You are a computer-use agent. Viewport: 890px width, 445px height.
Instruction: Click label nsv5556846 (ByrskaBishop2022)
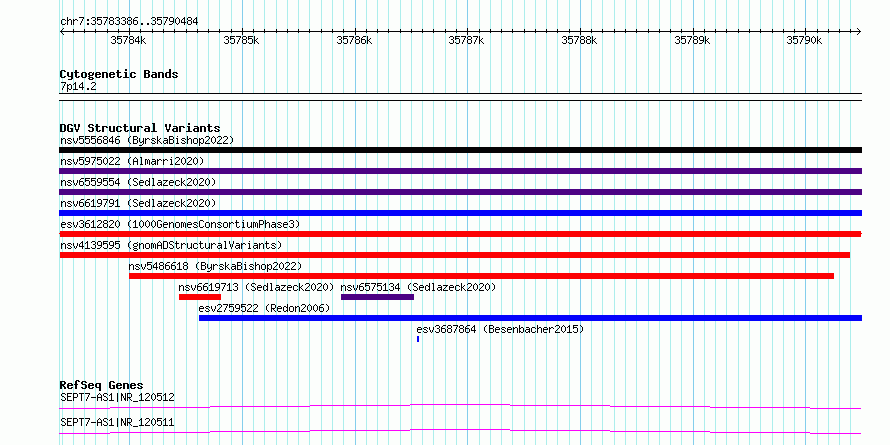pos(147,140)
